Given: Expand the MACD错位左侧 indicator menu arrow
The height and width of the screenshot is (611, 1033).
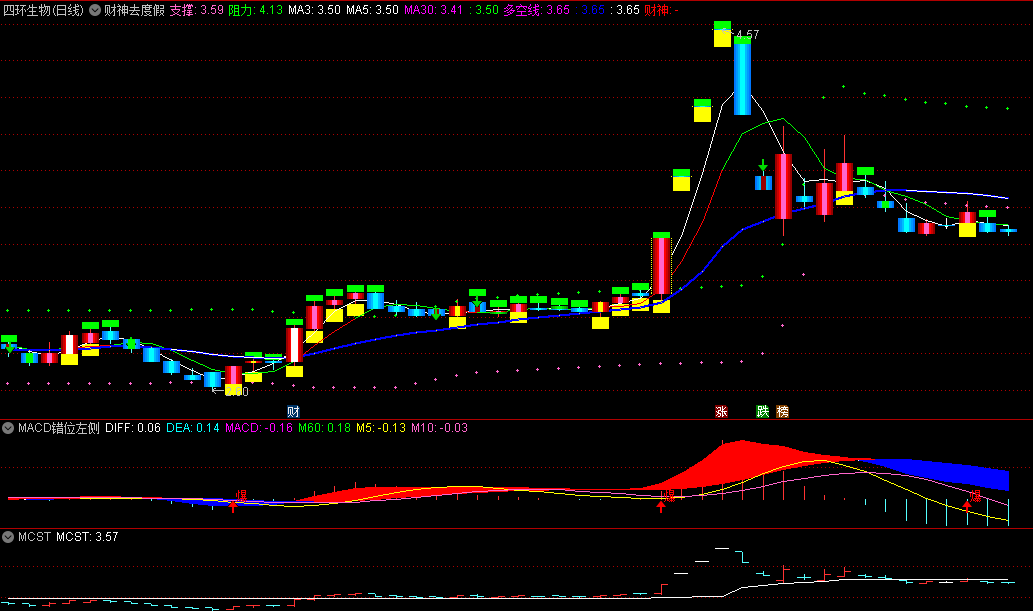Looking at the screenshot, I should click(8, 428).
